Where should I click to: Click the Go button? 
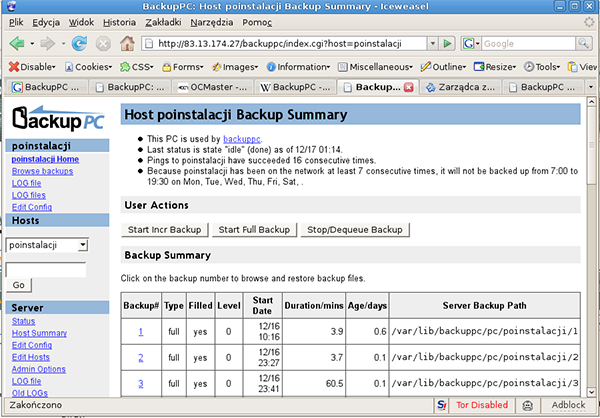pos(18,285)
